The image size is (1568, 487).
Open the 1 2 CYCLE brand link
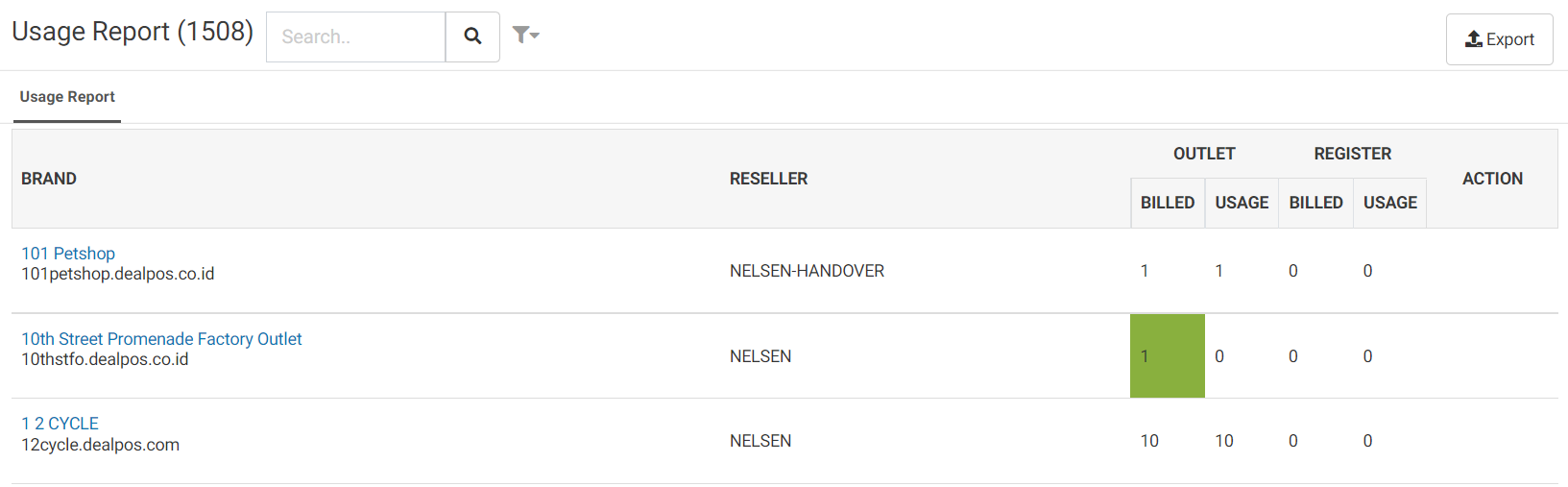tap(60, 424)
